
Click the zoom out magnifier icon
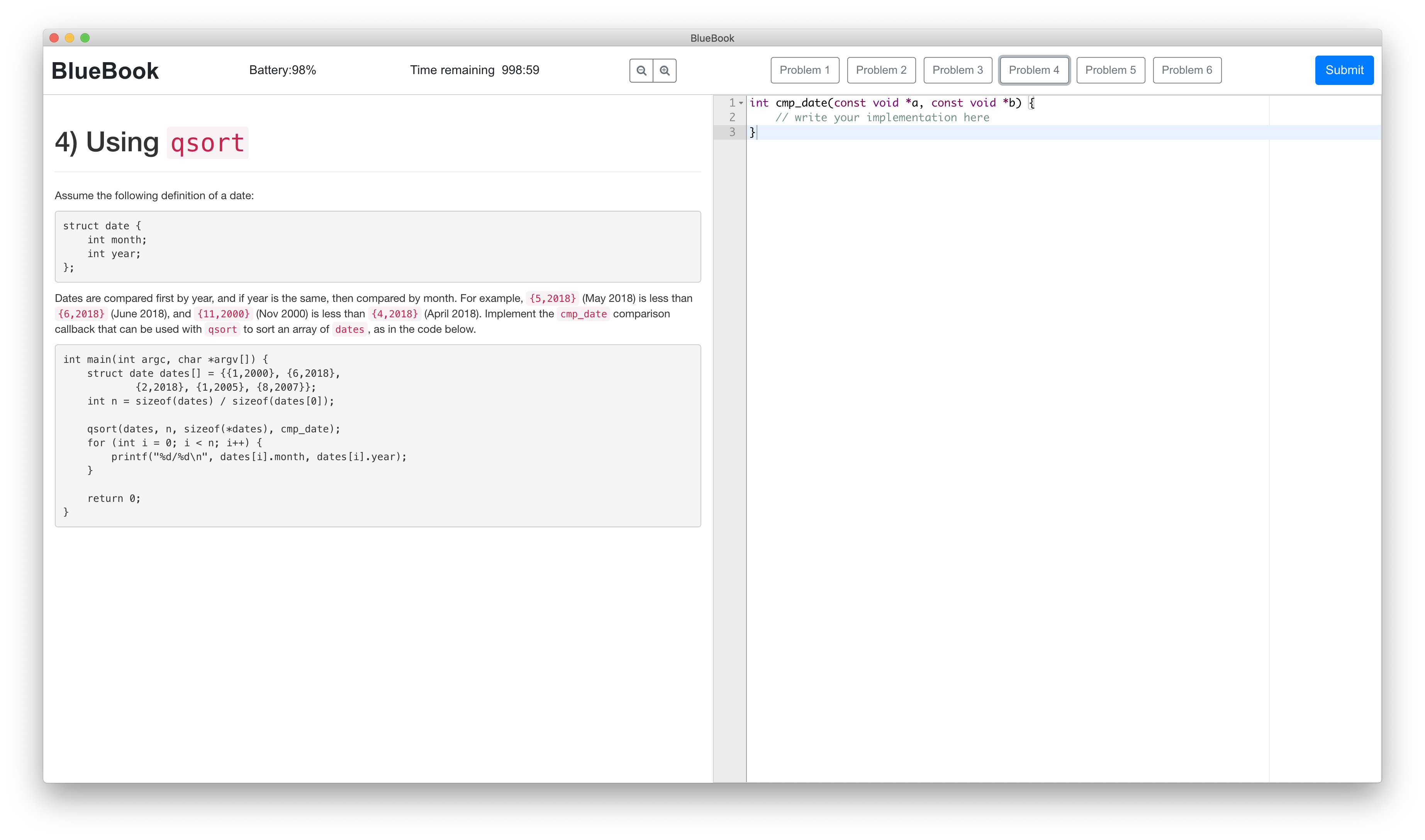click(641, 70)
